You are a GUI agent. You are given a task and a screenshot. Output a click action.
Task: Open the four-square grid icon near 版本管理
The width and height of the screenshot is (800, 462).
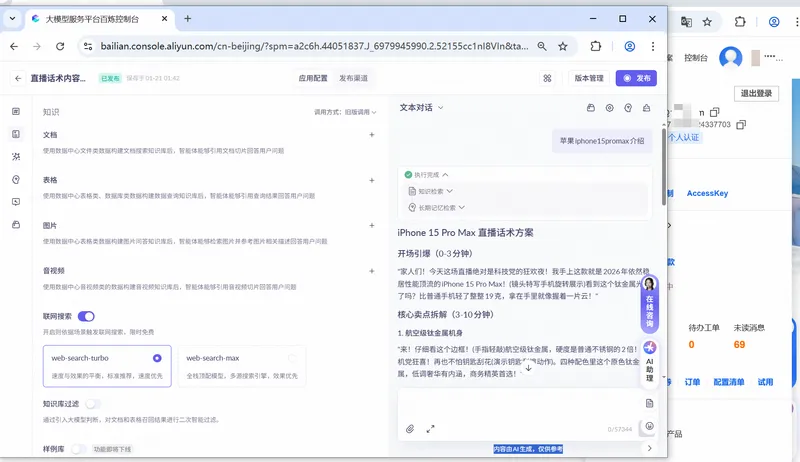click(x=547, y=78)
